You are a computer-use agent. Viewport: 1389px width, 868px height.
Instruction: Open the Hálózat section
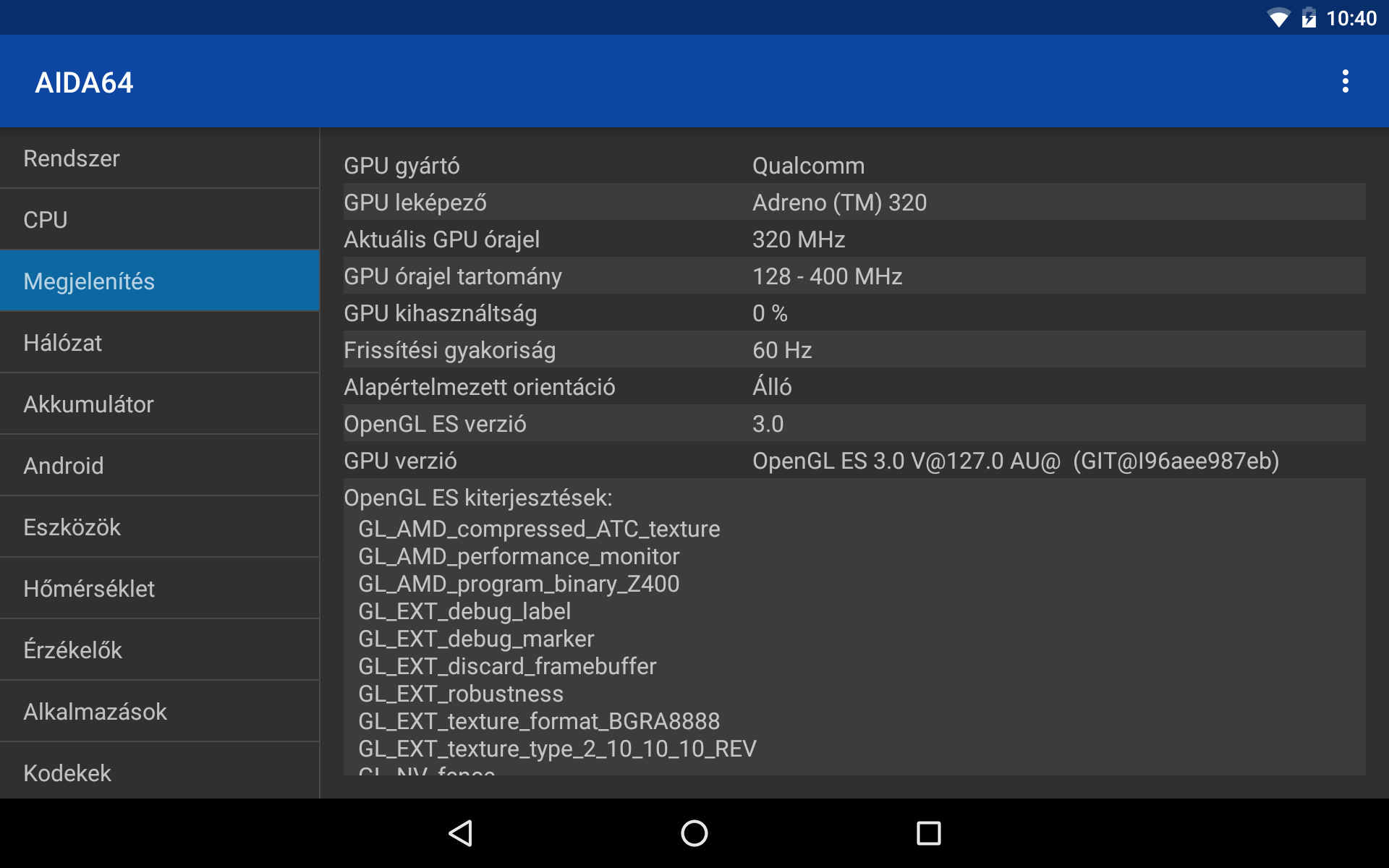point(160,343)
